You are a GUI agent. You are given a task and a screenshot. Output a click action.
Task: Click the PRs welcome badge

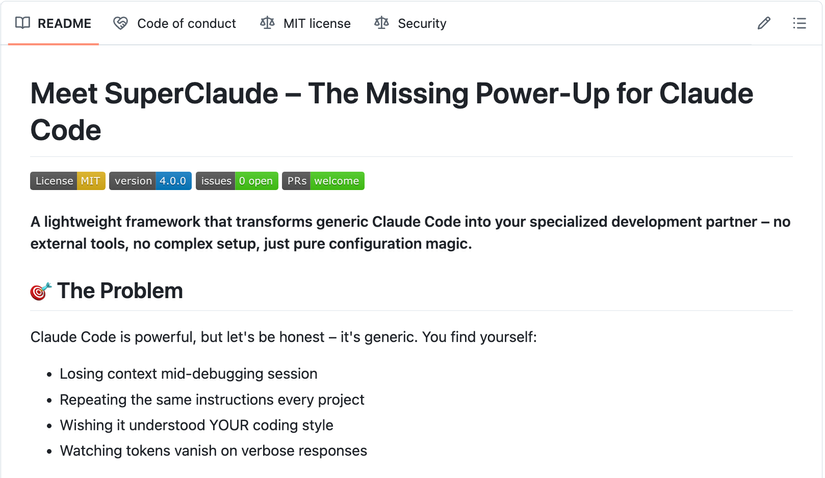tap(323, 181)
